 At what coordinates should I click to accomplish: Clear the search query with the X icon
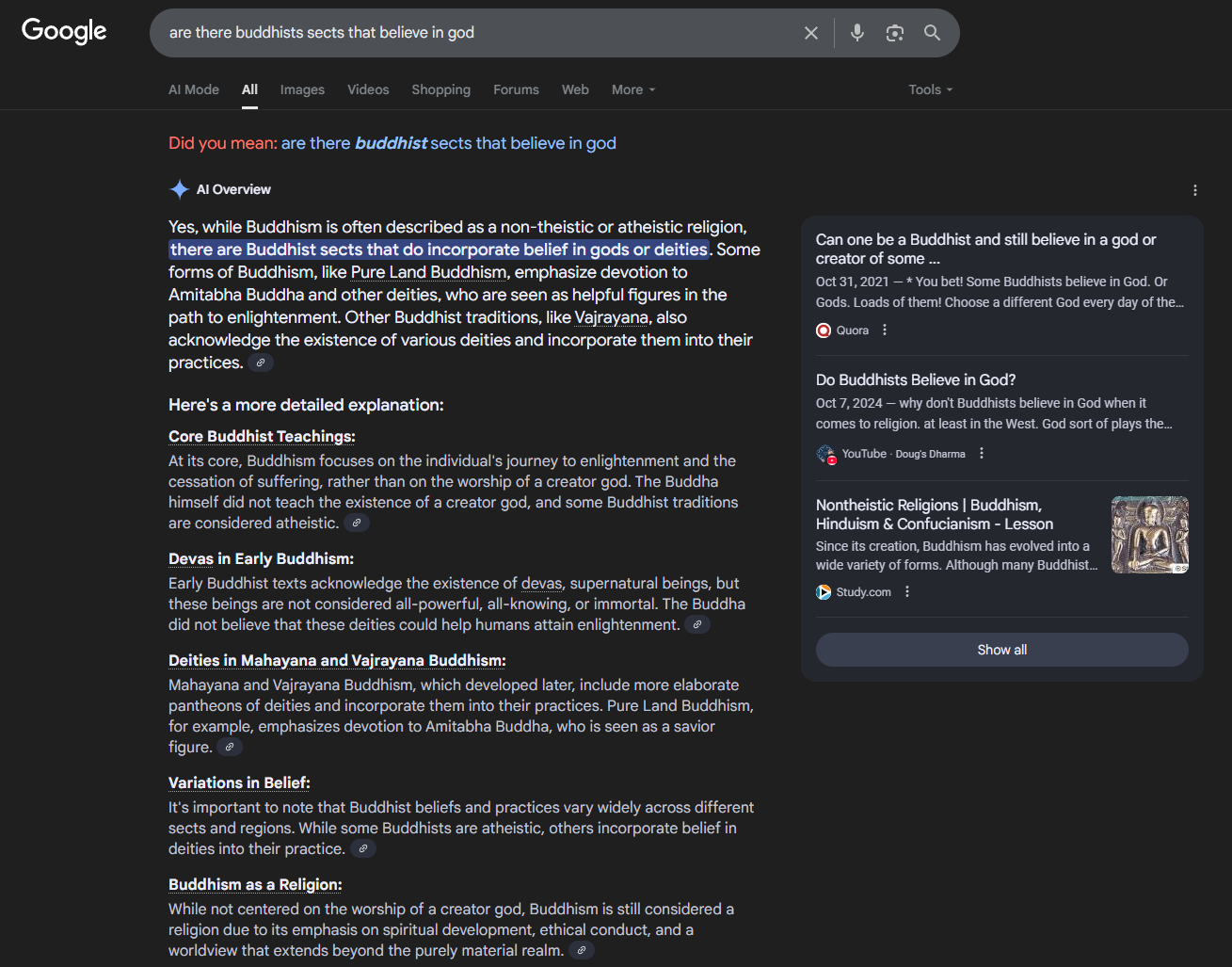(x=811, y=33)
